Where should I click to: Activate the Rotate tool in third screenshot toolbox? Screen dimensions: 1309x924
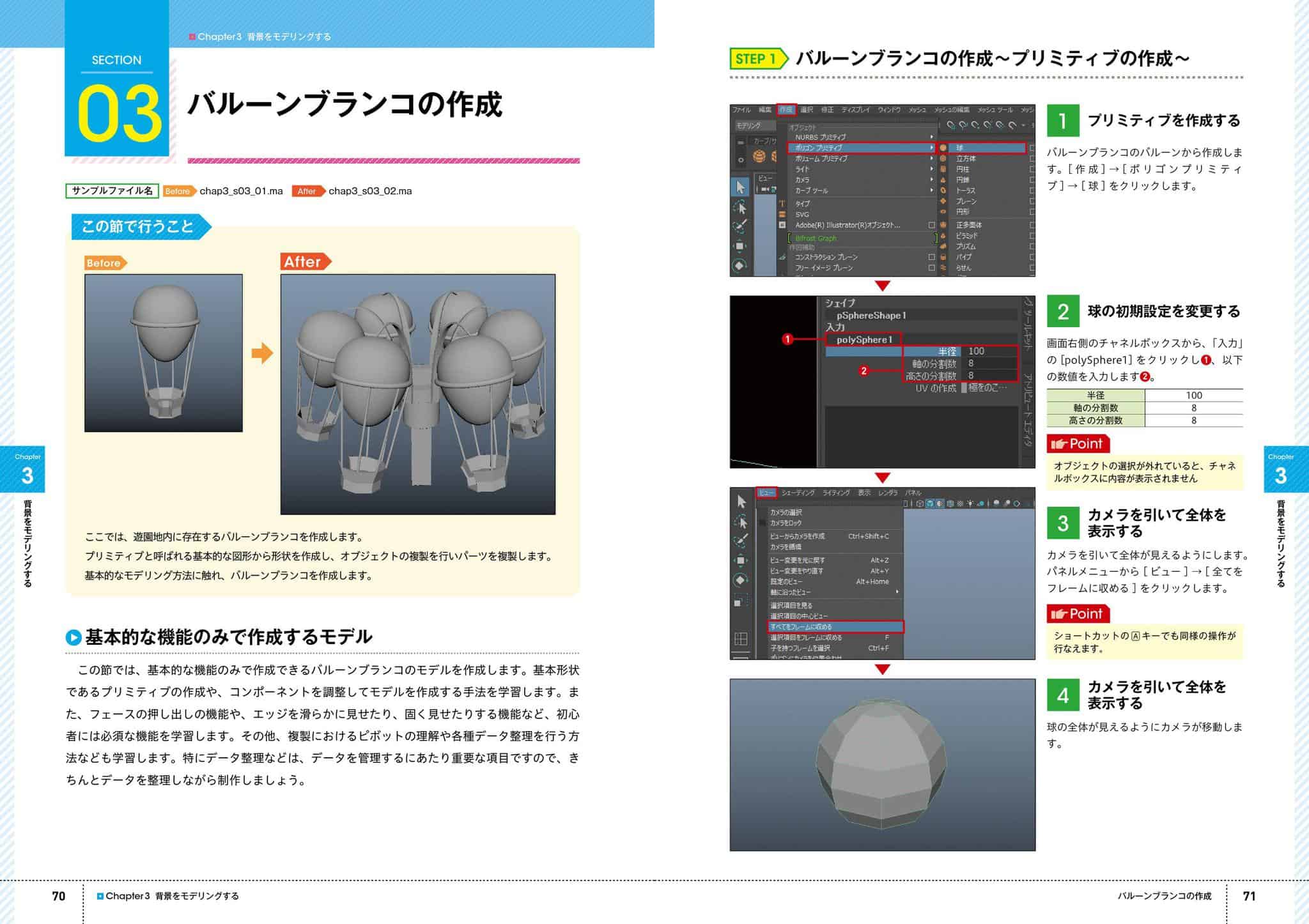pyautogui.click(x=740, y=580)
